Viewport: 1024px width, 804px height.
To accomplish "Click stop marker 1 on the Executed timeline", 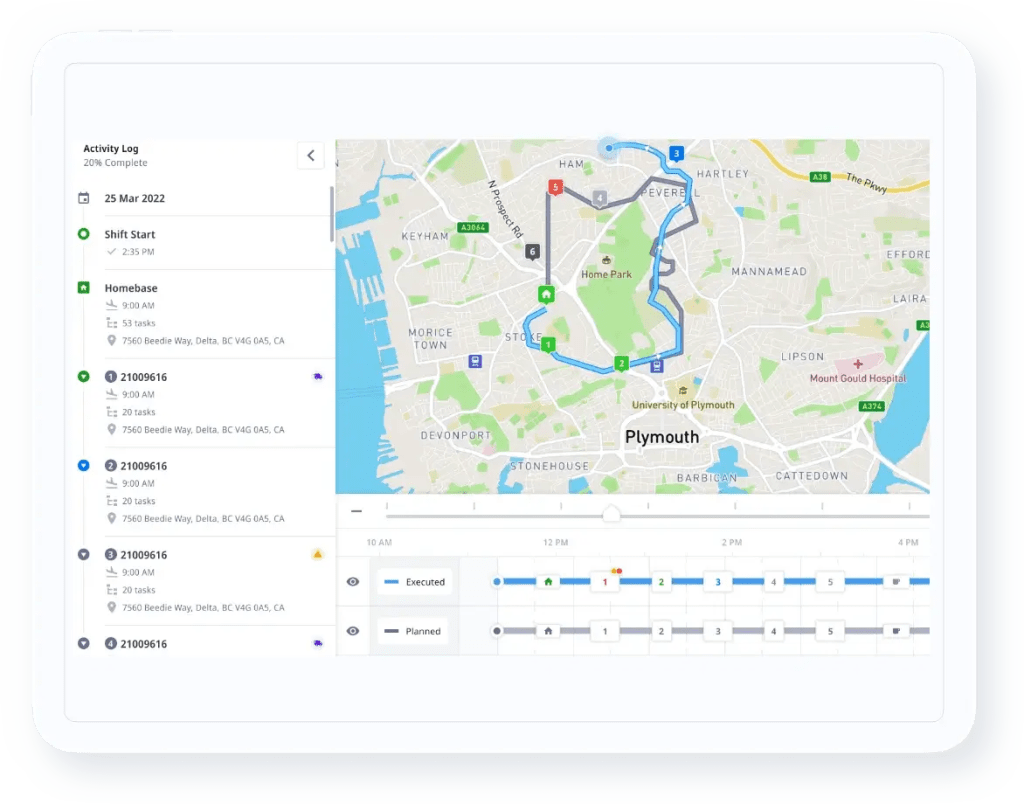I will point(605,581).
